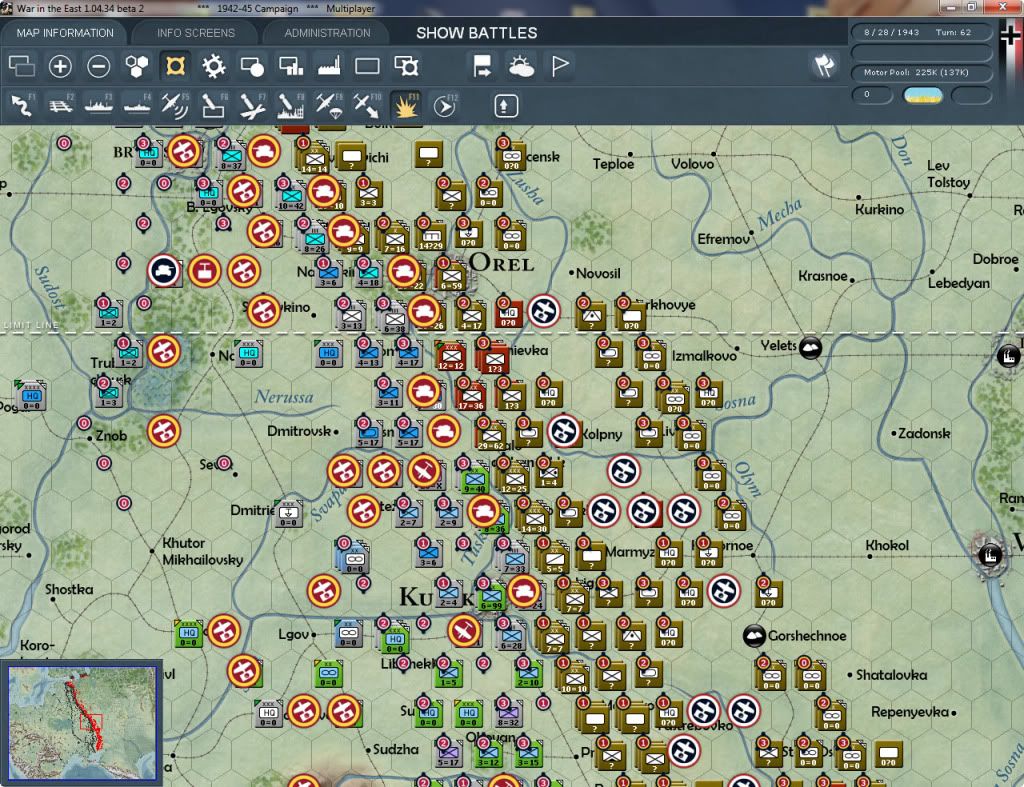The image size is (1024, 787).
Task: Toggle the hex grid (three hexagons) icon
Action: [136, 66]
